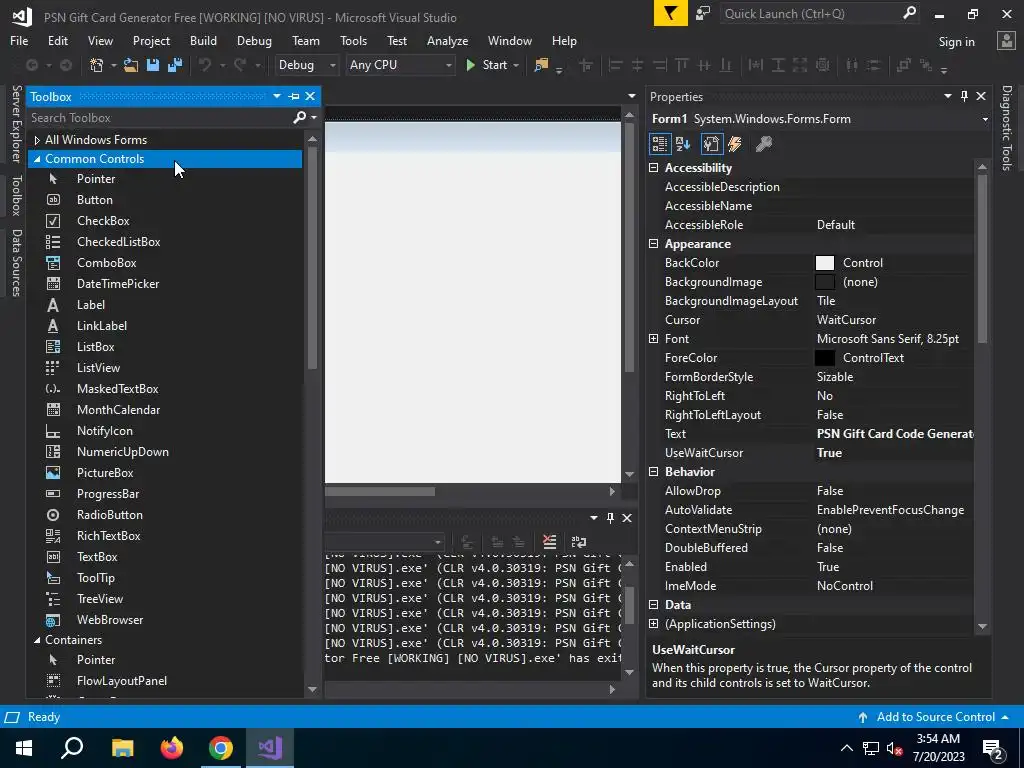
Task: Click the Open File toolbar icon
Action: 131,65
